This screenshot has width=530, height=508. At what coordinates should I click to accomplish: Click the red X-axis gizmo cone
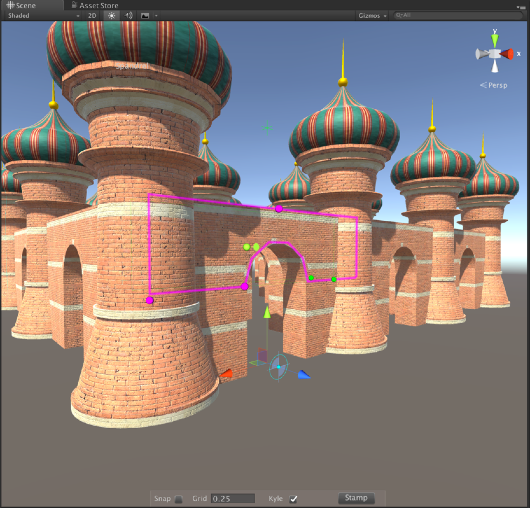(507, 54)
